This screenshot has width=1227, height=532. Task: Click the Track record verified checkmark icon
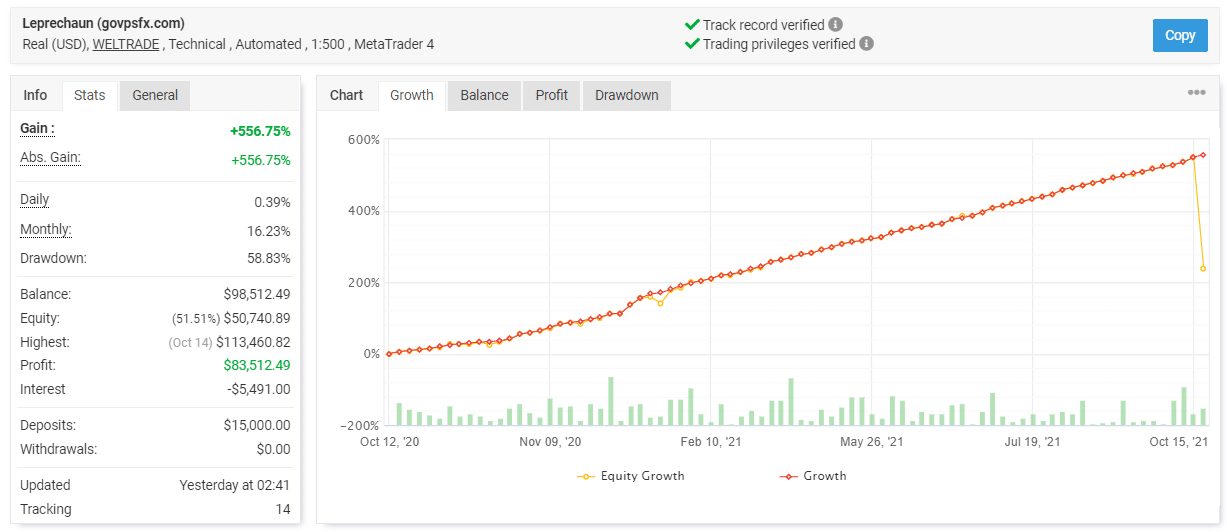pos(691,25)
